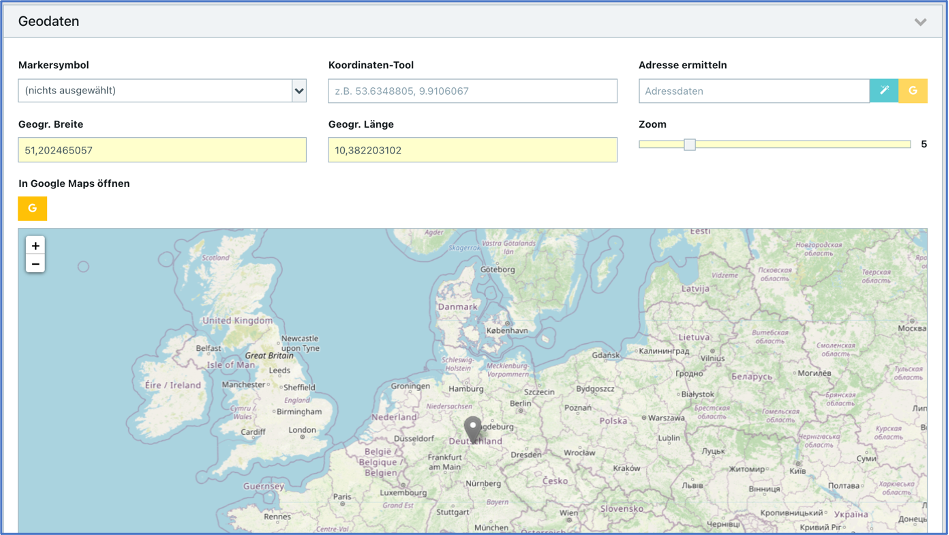This screenshot has width=949, height=535.
Task: Click the Geogr. Breite field
Action: (162, 150)
